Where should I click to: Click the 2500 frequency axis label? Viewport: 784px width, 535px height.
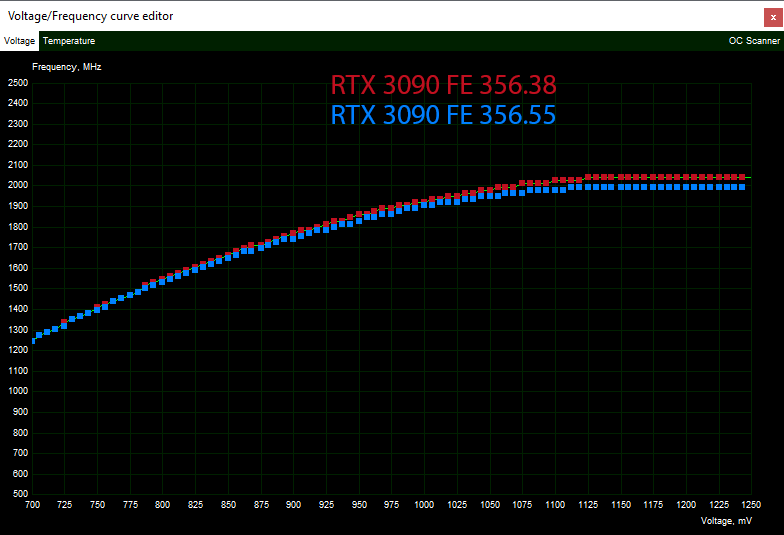pyautogui.click(x=18, y=83)
